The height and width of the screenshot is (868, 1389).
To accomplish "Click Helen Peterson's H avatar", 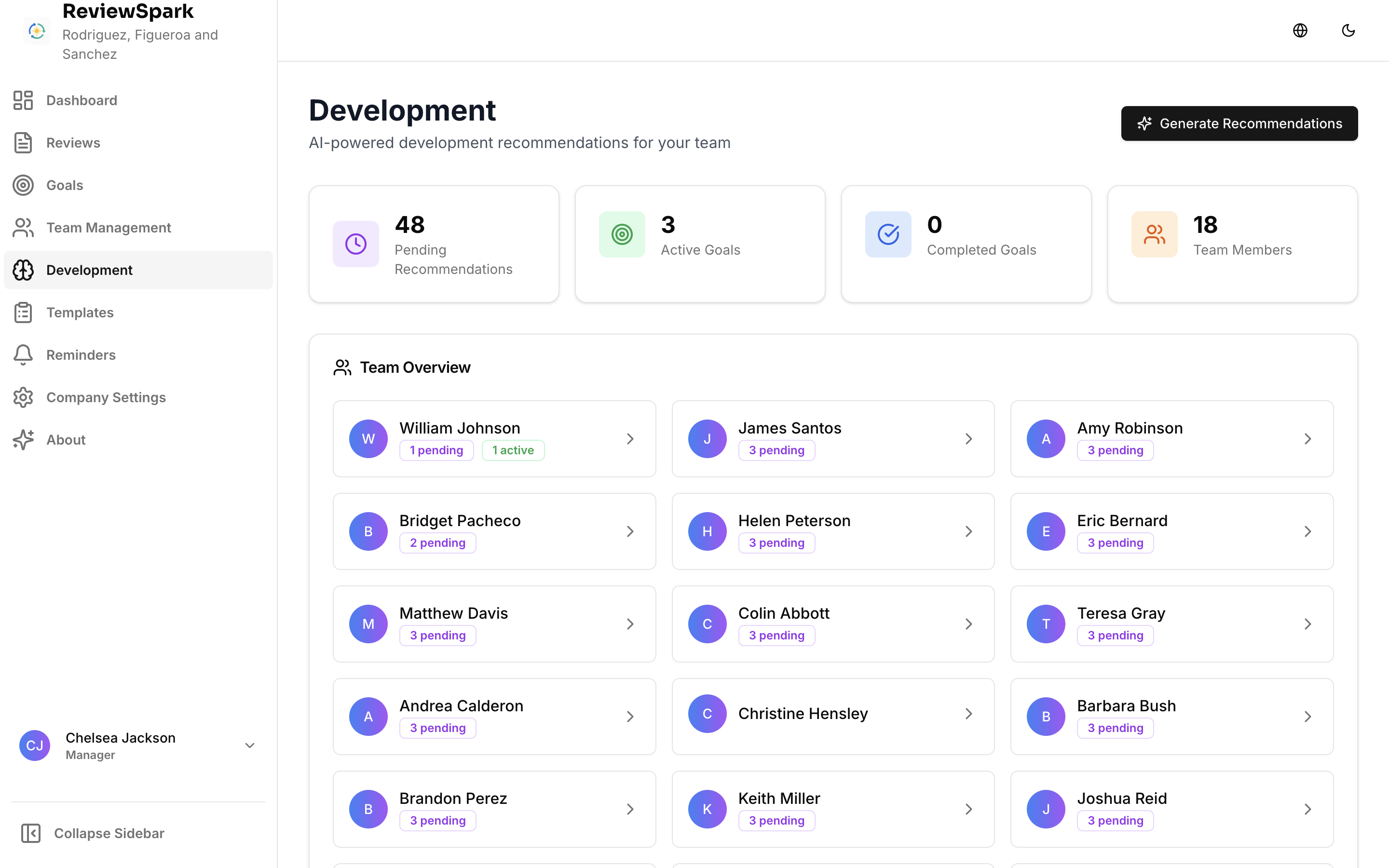I will (707, 531).
